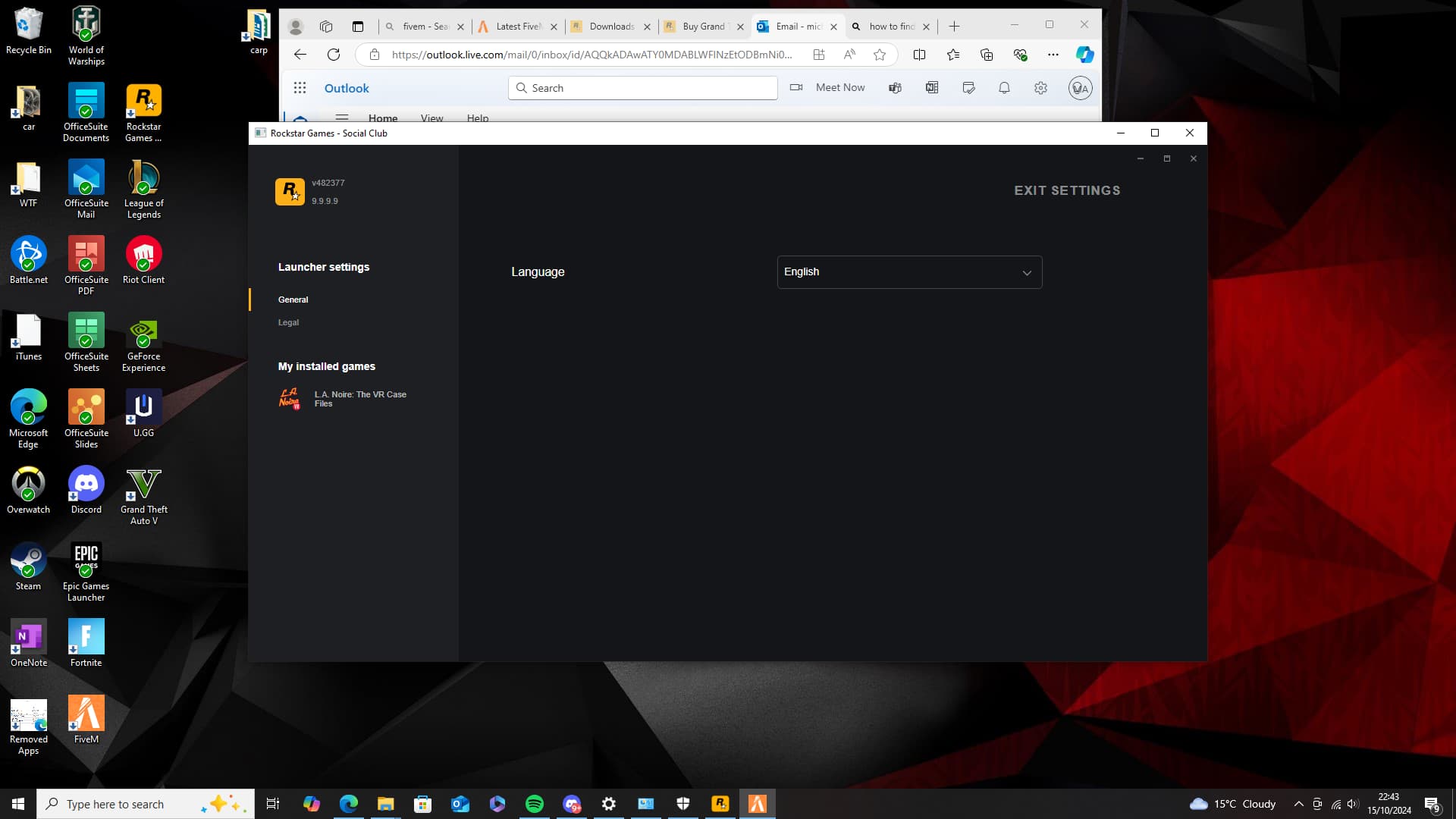Open the Copilot icon in Edge
The width and height of the screenshot is (1456, 819).
1084,55
